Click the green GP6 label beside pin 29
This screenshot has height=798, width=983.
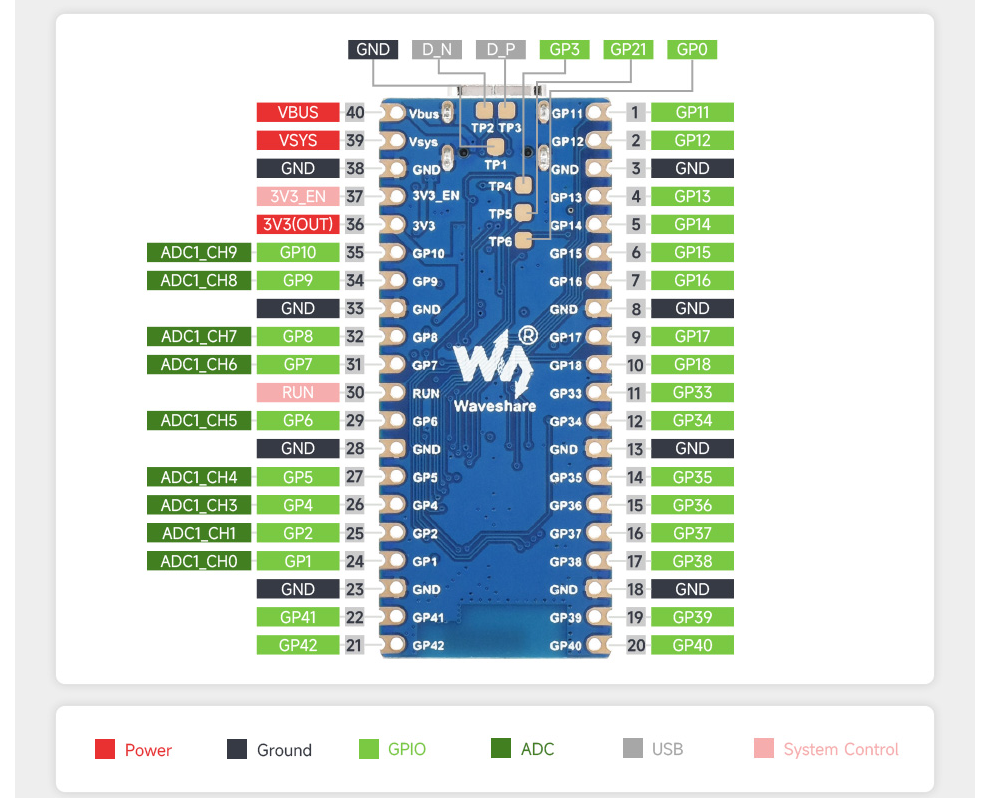coord(298,421)
